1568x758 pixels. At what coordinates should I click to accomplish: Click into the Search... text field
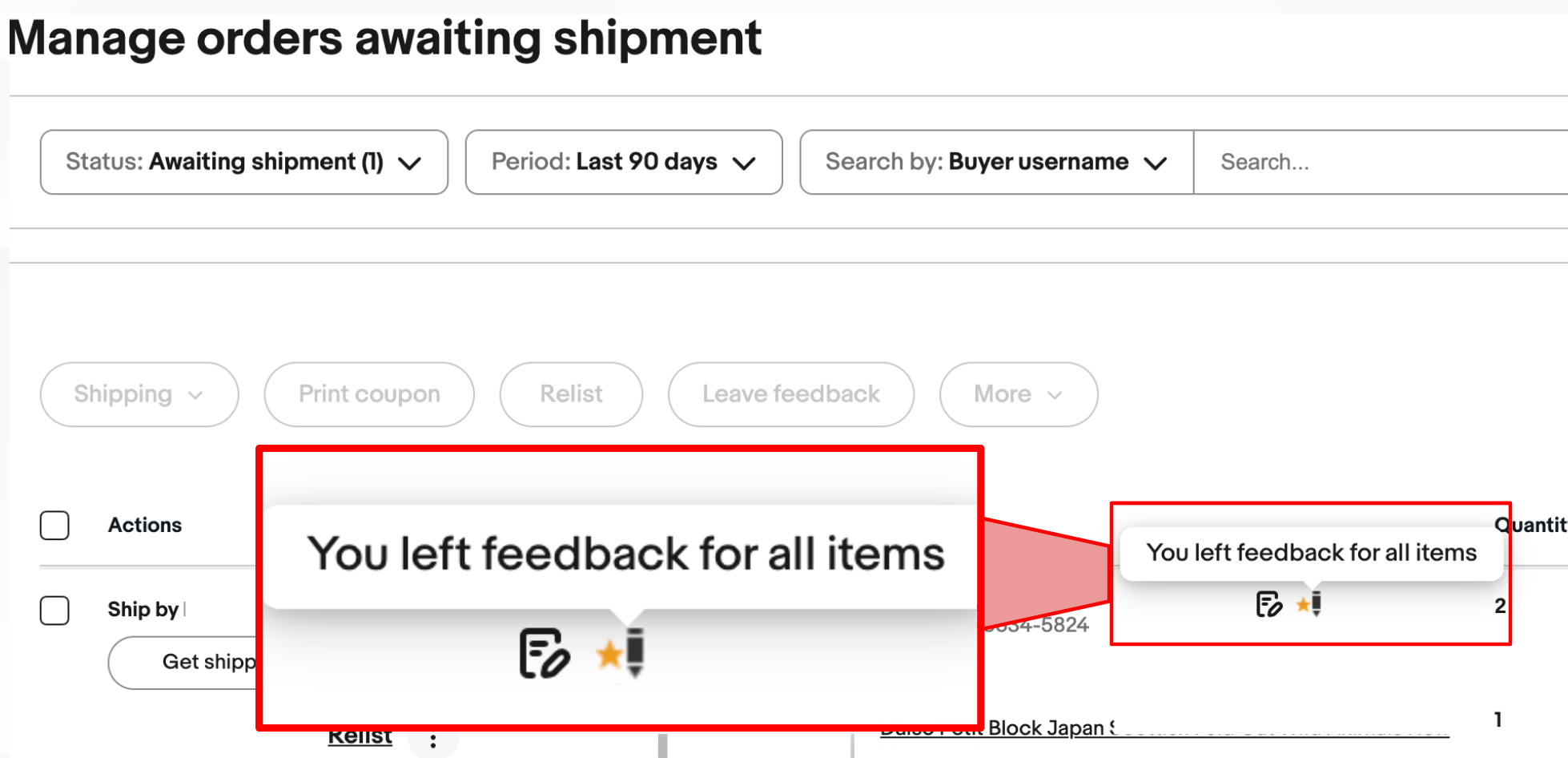(1381, 163)
